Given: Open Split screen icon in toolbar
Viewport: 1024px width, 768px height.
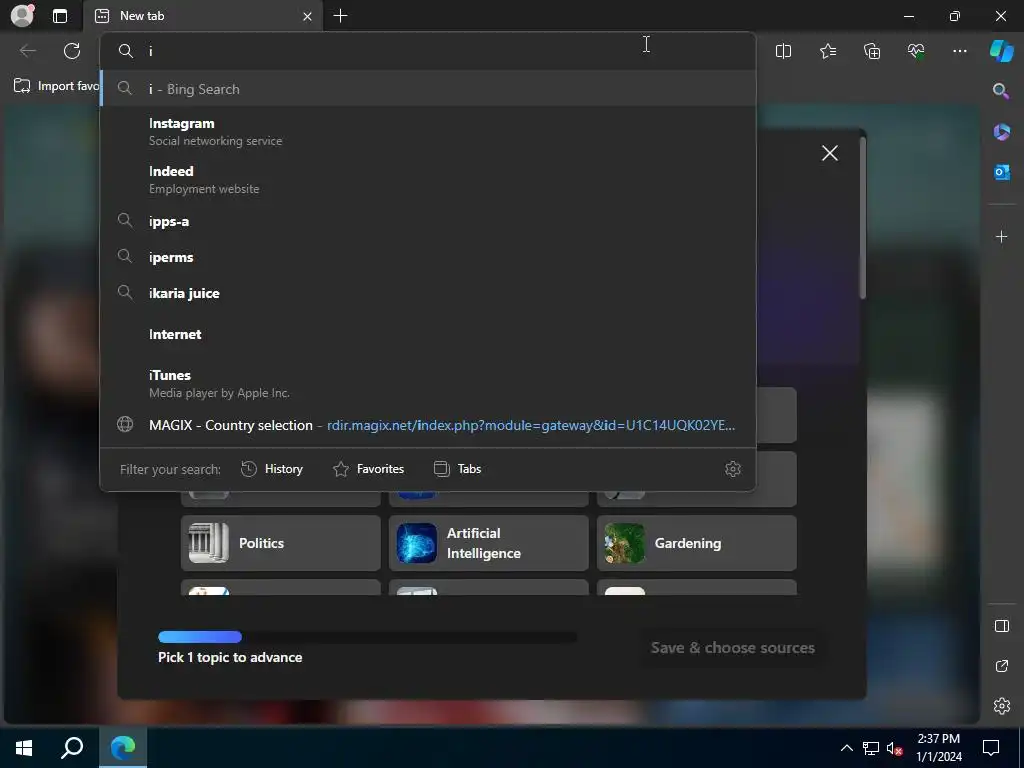Looking at the screenshot, I should [783, 51].
